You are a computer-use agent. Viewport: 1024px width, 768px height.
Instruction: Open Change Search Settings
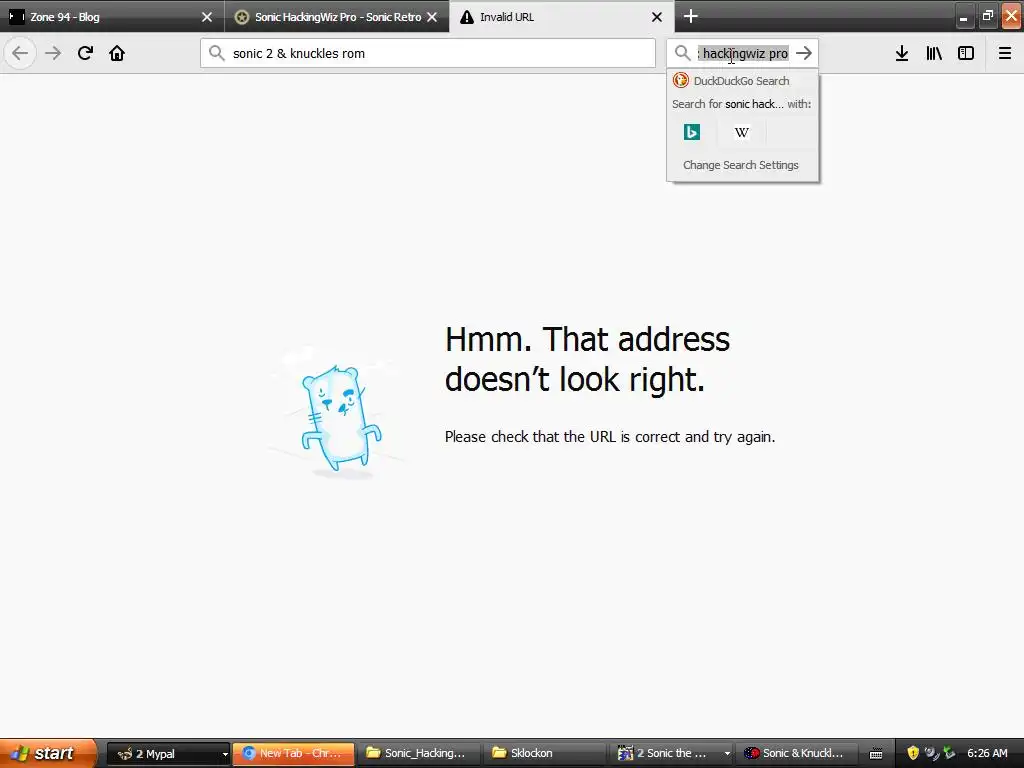[x=741, y=165]
